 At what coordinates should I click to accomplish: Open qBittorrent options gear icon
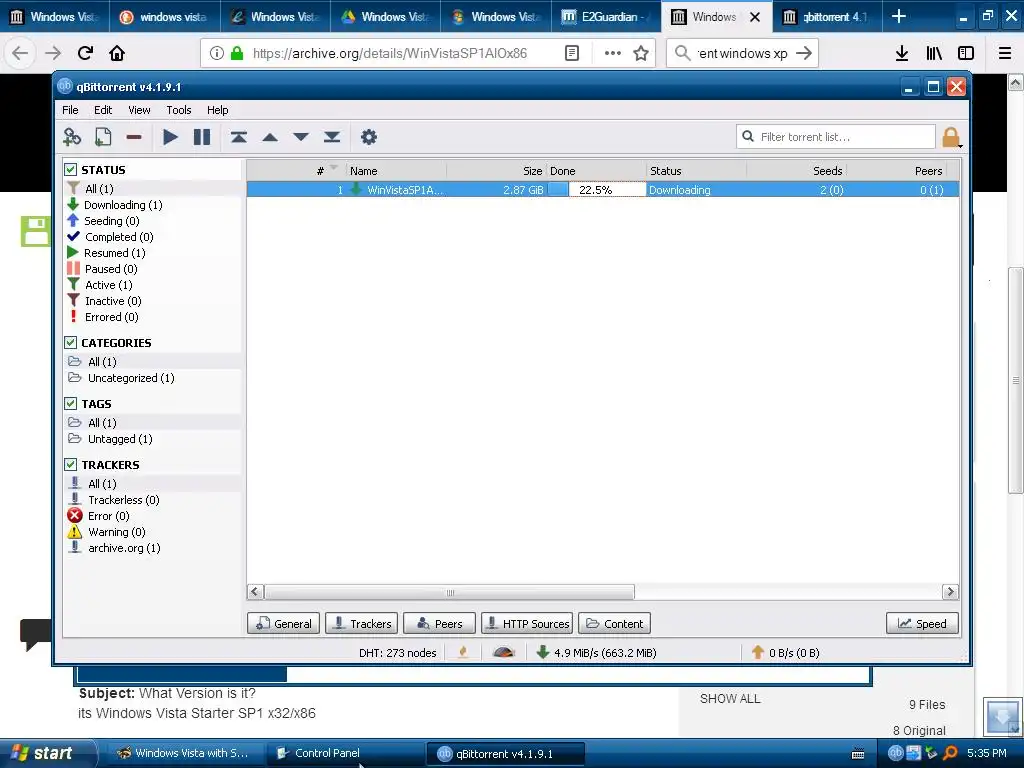click(369, 137)
